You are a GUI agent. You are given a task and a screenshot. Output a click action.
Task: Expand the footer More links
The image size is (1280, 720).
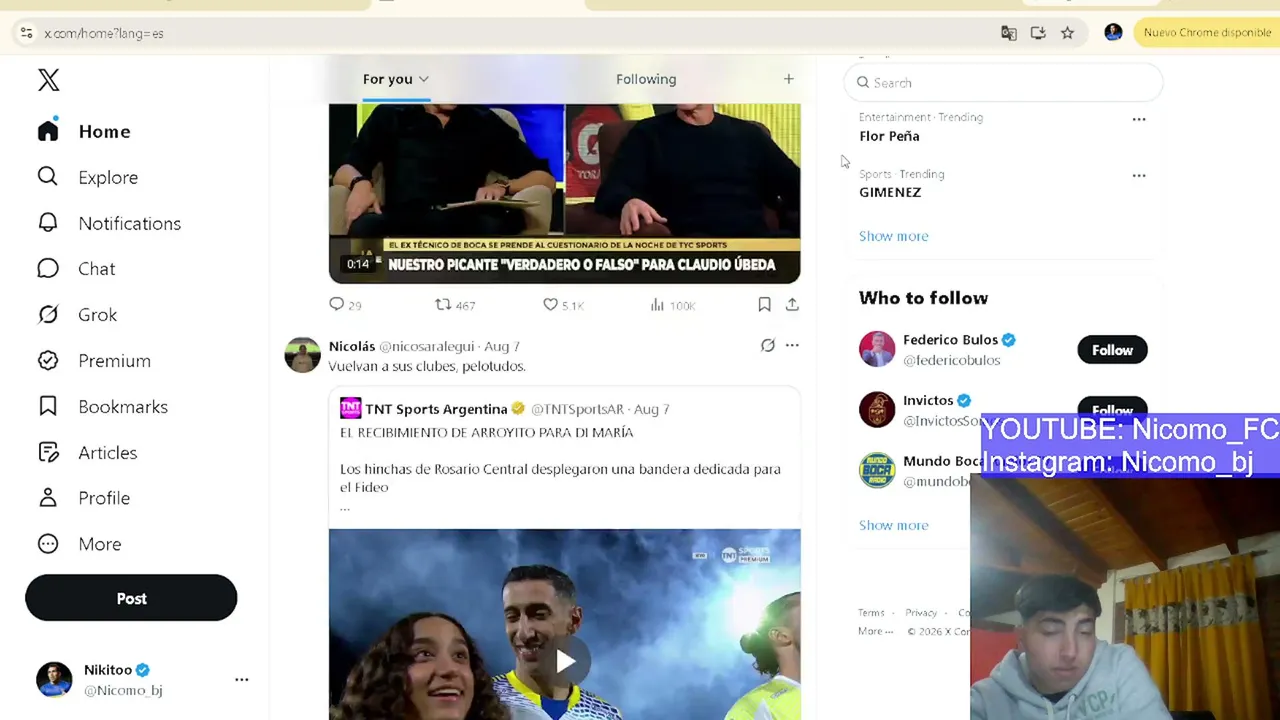coord(875,631)
